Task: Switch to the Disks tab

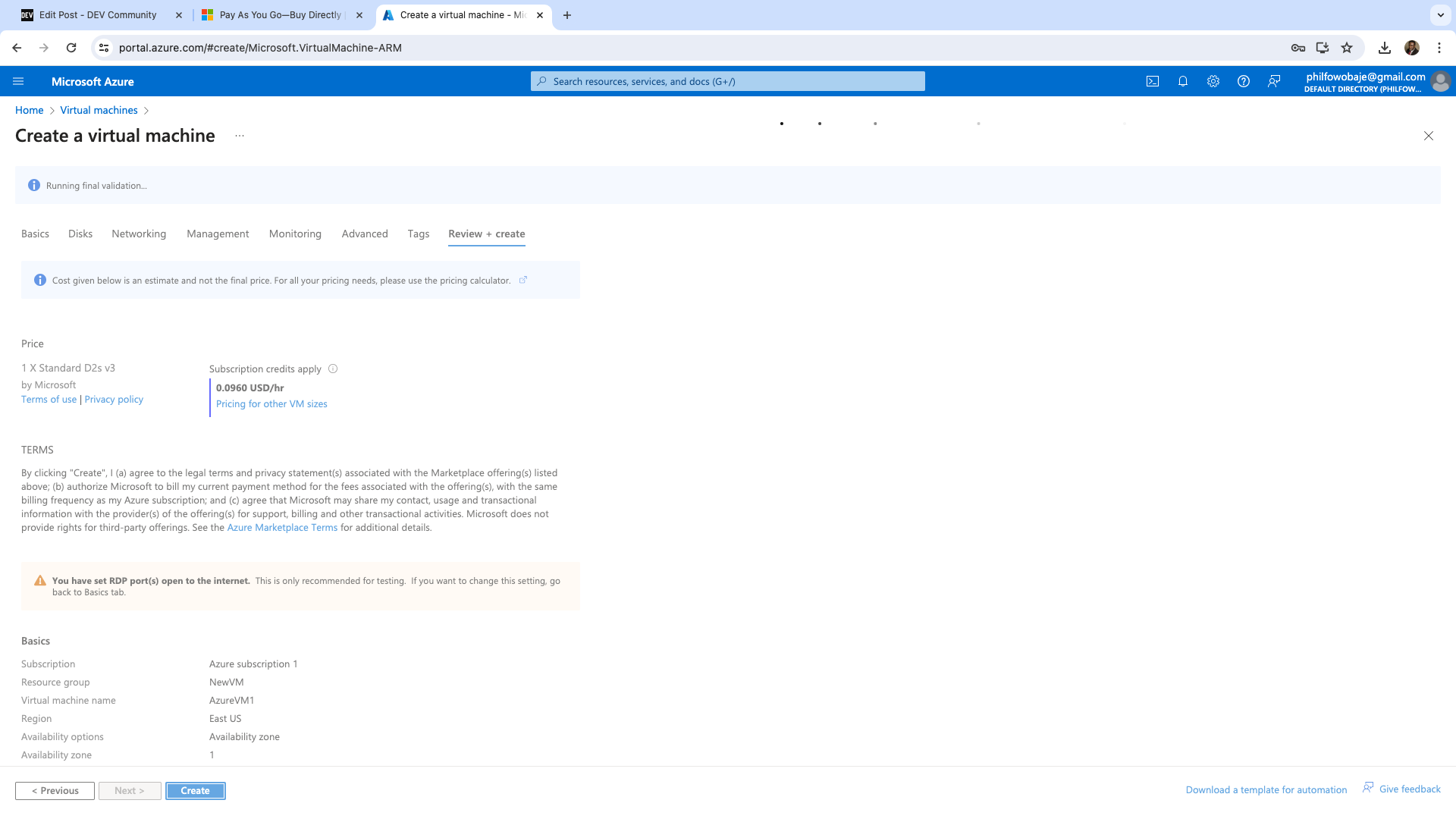Action: (80, 234)
